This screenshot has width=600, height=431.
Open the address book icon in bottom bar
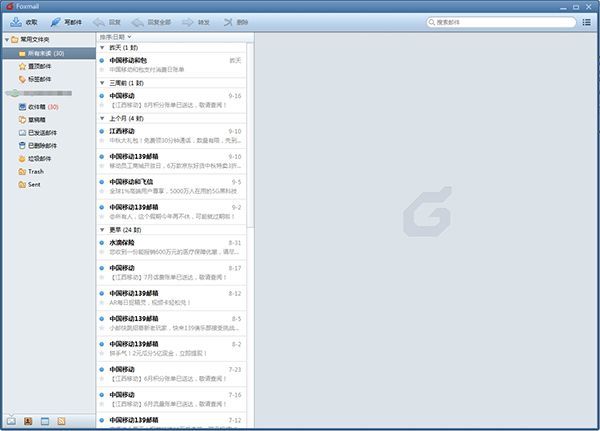pos(28,420)
